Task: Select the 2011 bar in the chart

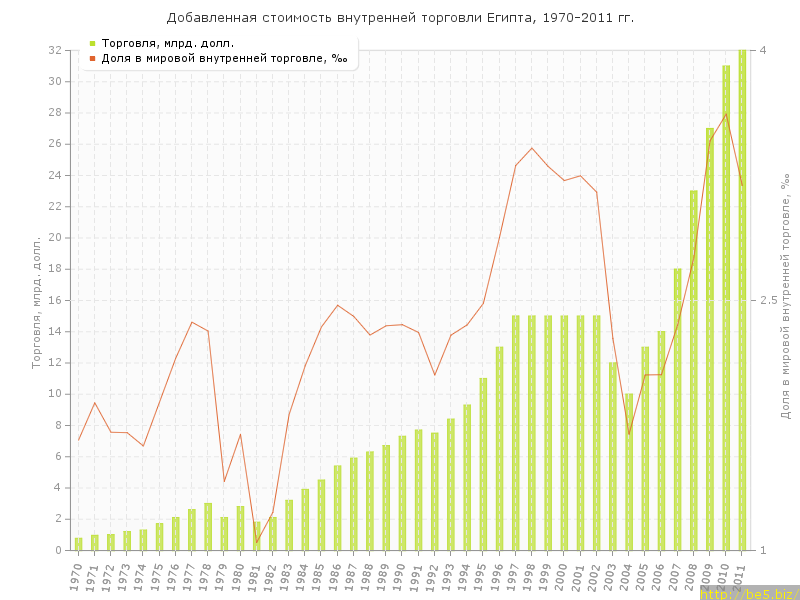Action: coord(742,300)
